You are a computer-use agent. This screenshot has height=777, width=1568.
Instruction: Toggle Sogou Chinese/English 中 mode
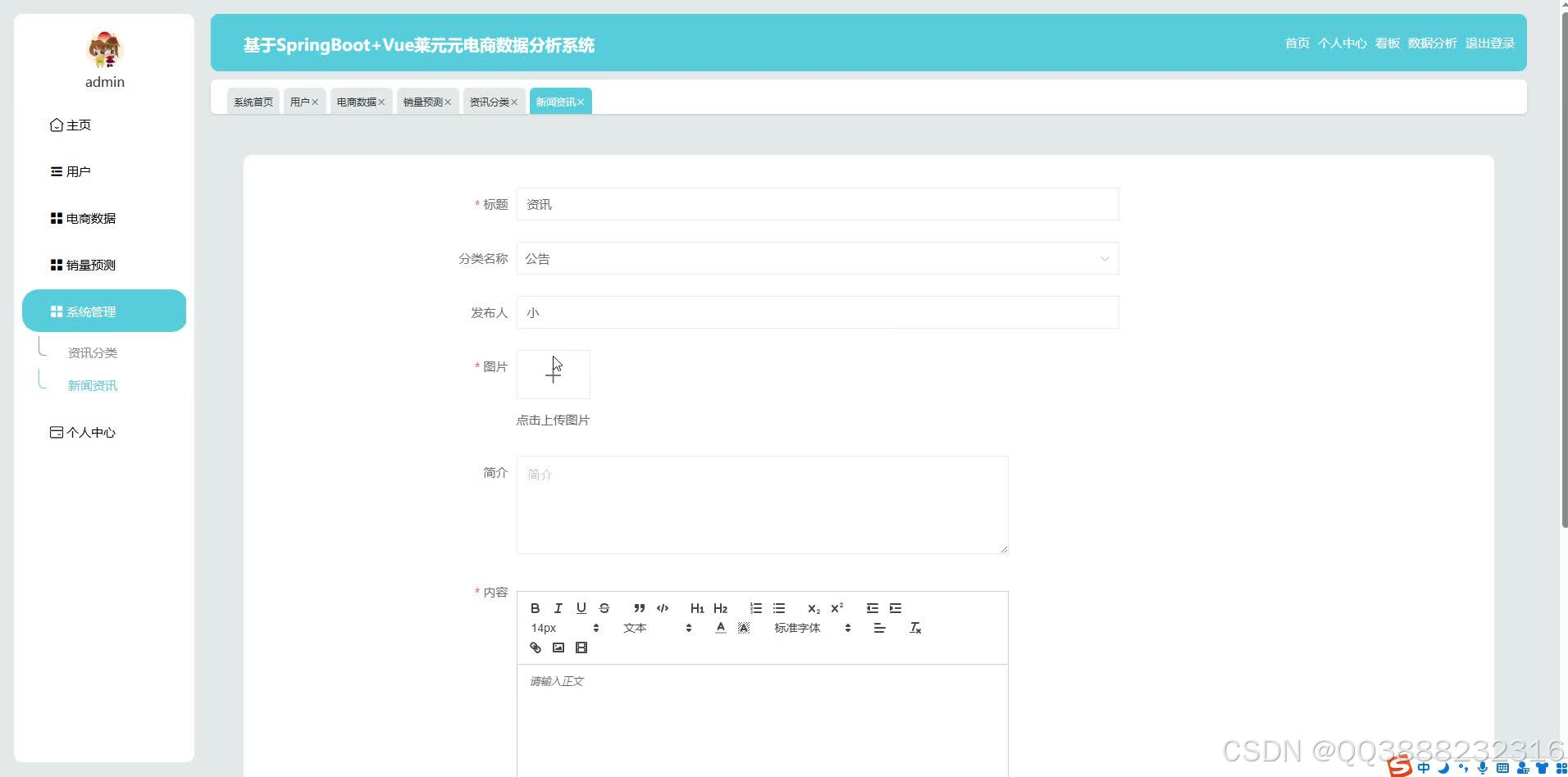pyautogui.click(x=1423, y=768)
